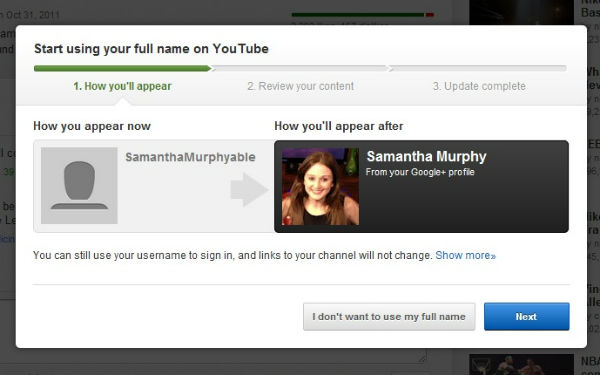Click the third empty progress bar segment
The width and height of the screenshot is (600, 375).
coord(478,68)
